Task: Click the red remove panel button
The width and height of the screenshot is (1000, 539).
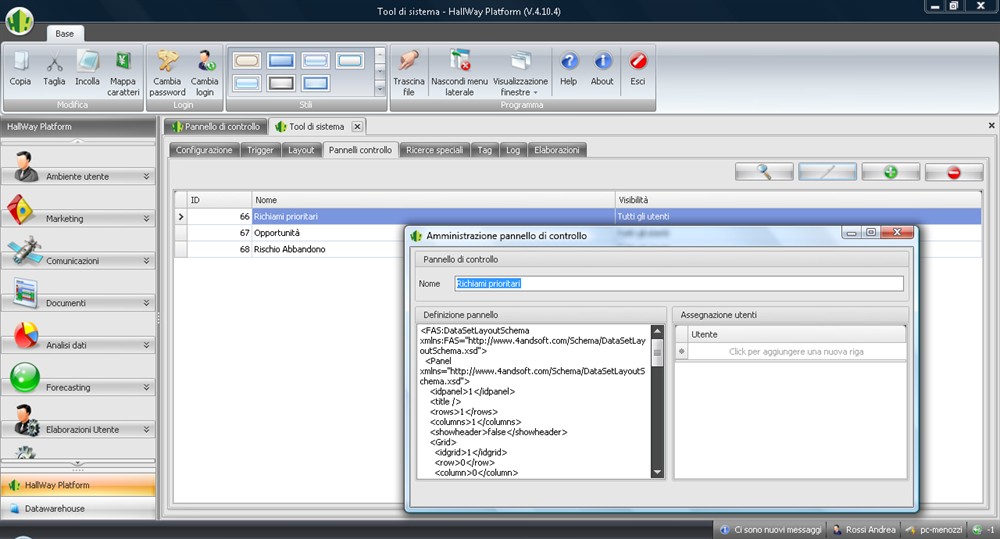Action: [953, 172]
